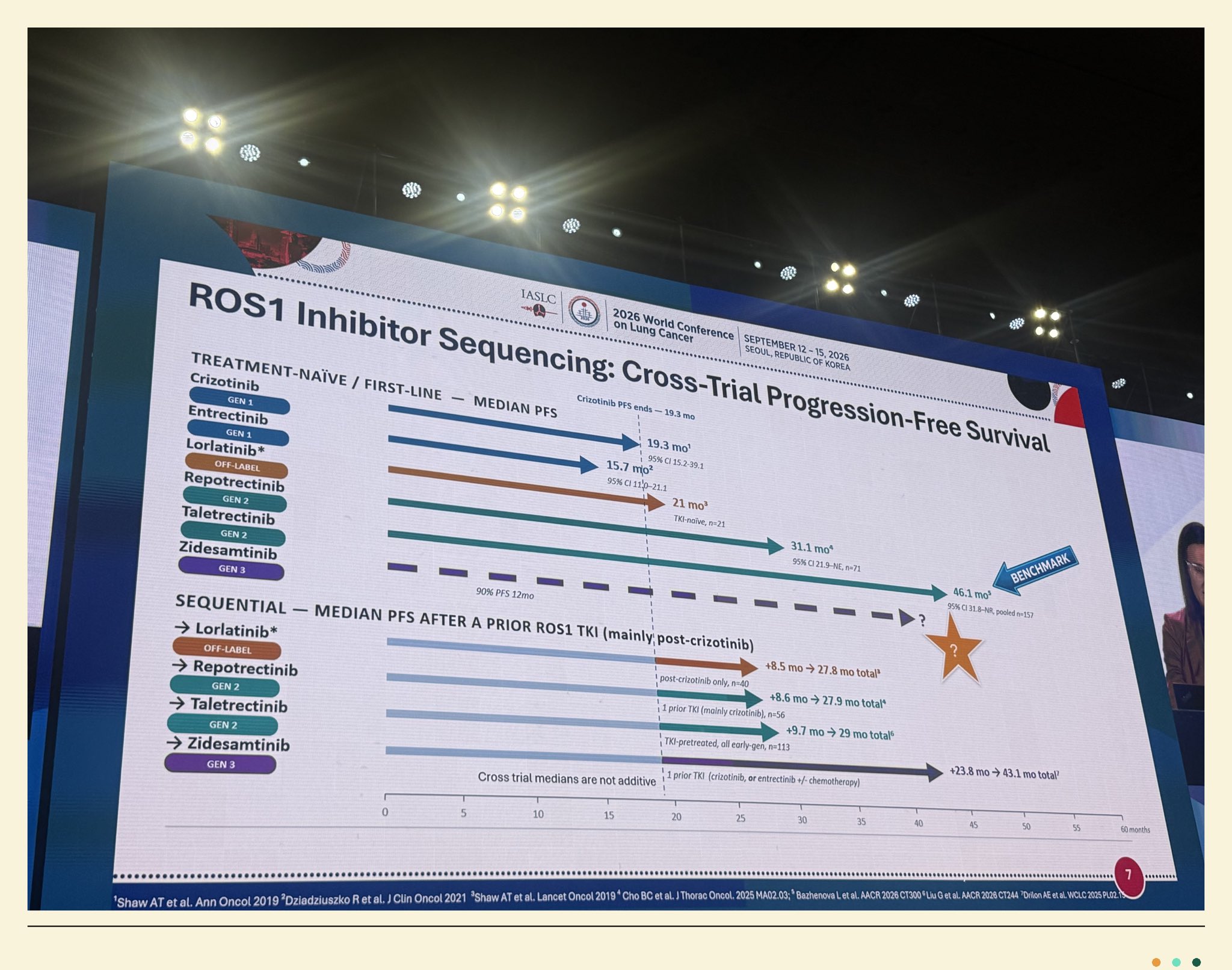Click the orange OFF-LABEL badge under first-line Lorlatinib
The height and width of the screenshot is (970, 1232).
236,466
